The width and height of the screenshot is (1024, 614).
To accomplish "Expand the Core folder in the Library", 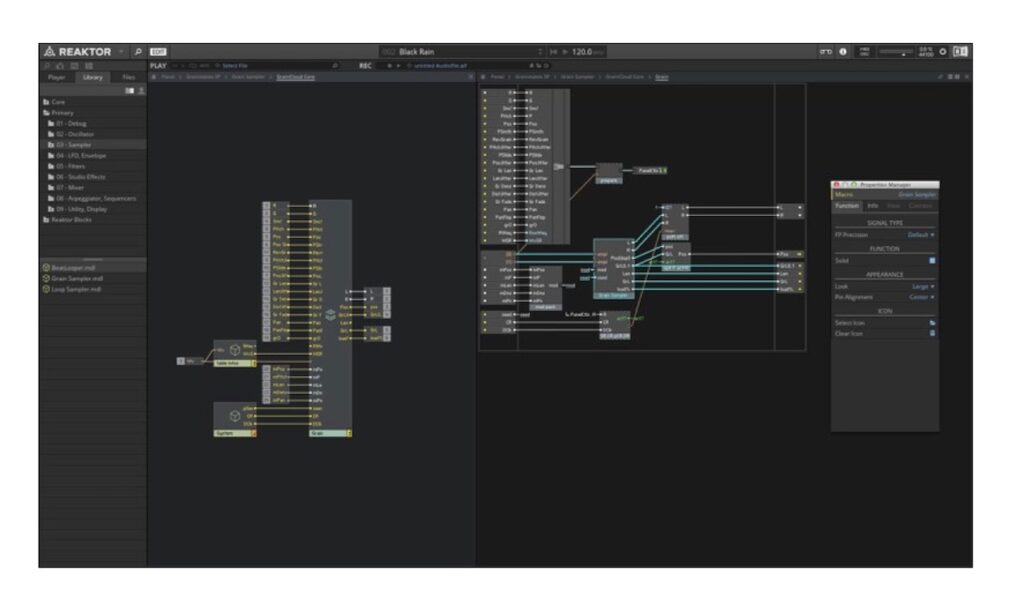I will coord(55,102).
